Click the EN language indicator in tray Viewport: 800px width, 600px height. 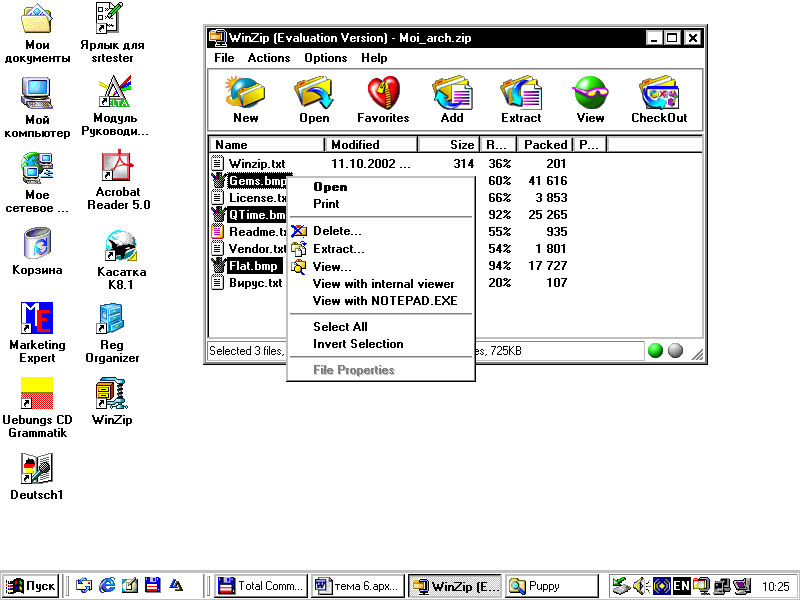[x=682, y=585]
